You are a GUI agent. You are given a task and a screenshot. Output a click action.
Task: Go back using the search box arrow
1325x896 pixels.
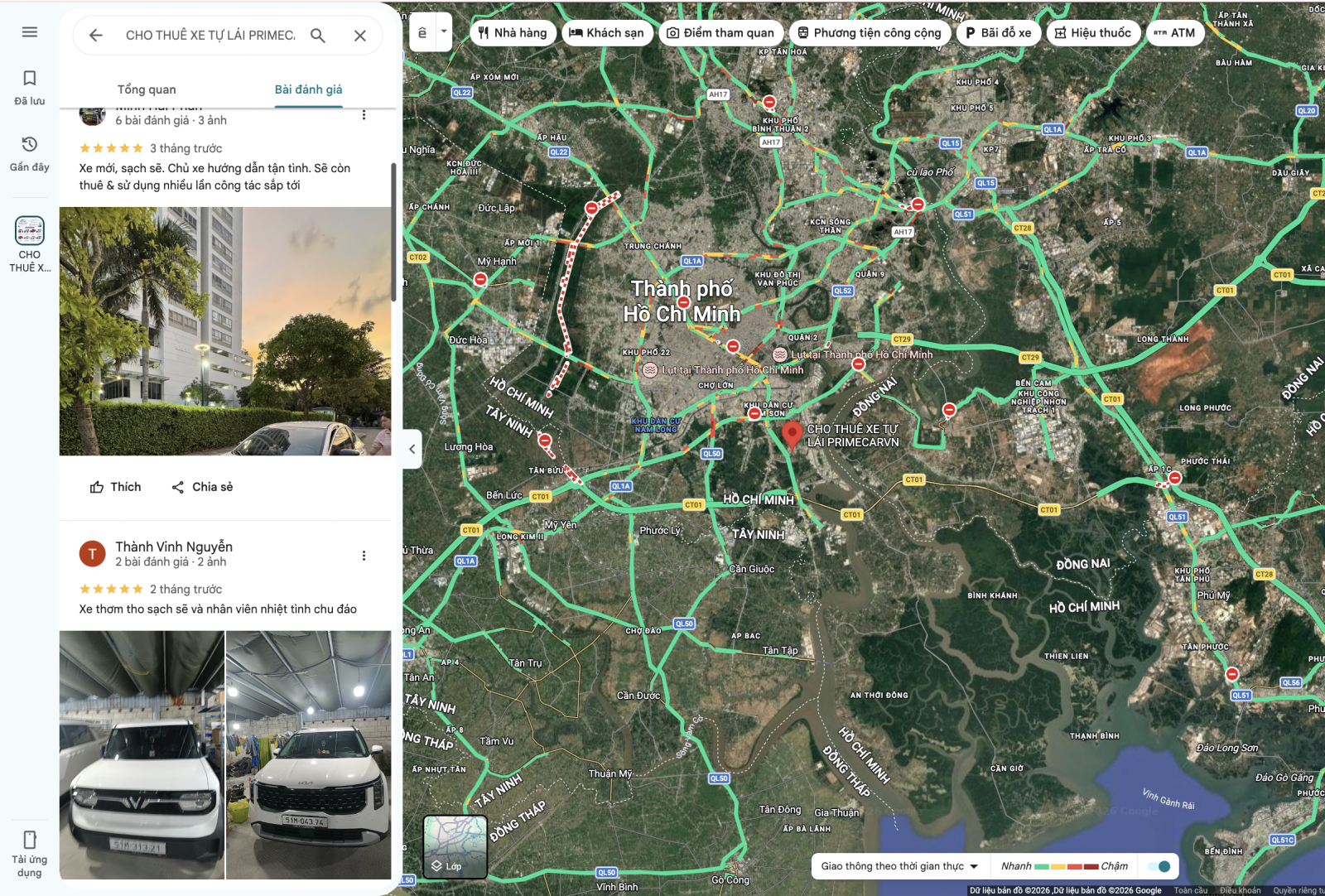(x=96, y=36)
